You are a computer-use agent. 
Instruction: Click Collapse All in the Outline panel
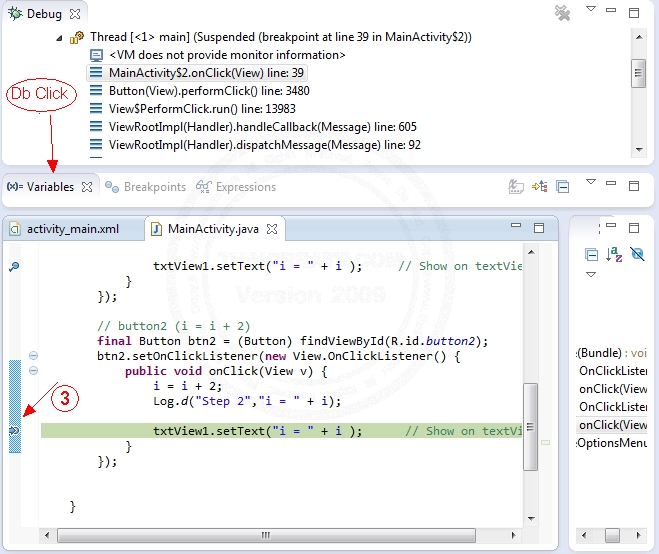(x=591, y=255)
